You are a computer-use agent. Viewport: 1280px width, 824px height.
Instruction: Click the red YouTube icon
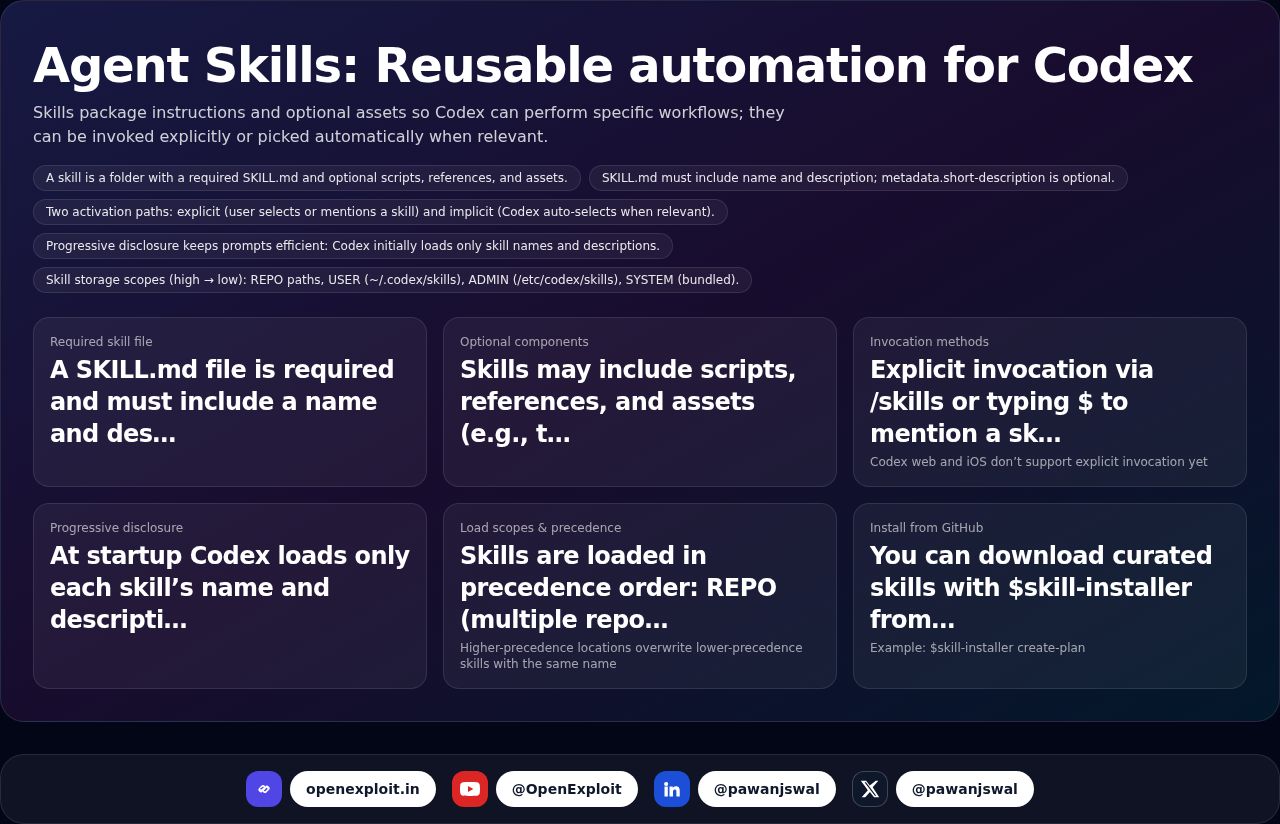tap(470, 789)
